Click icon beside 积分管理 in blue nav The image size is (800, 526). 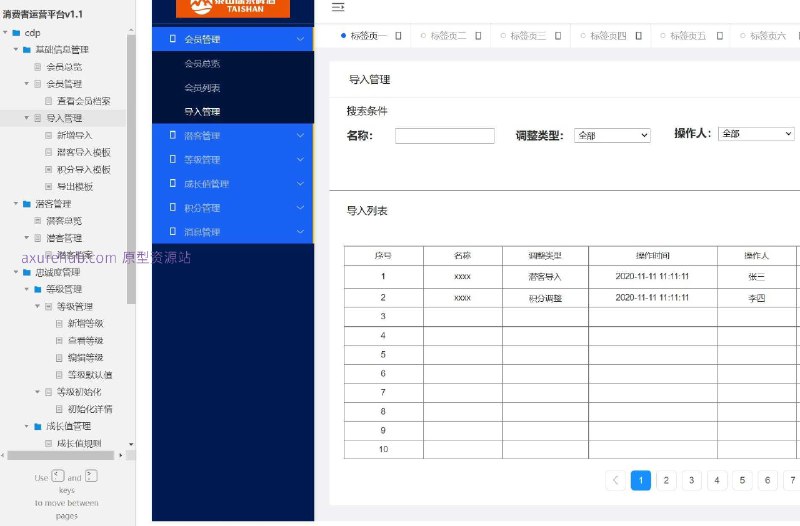pyautogui.click(x=172, y=207)
